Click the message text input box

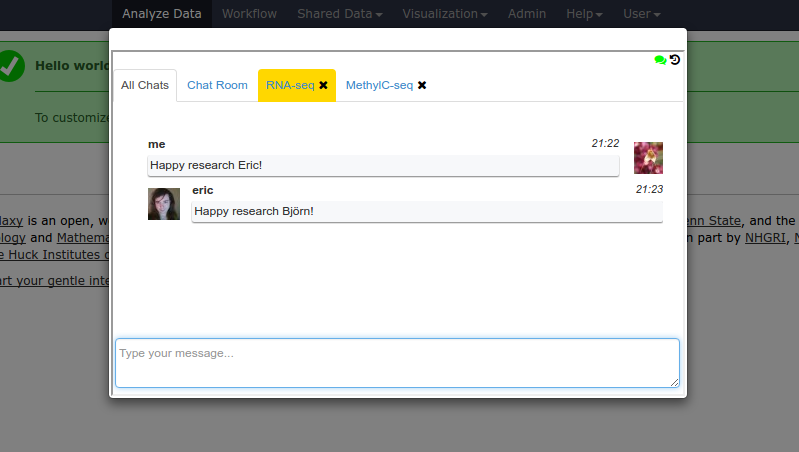point(397,362)
